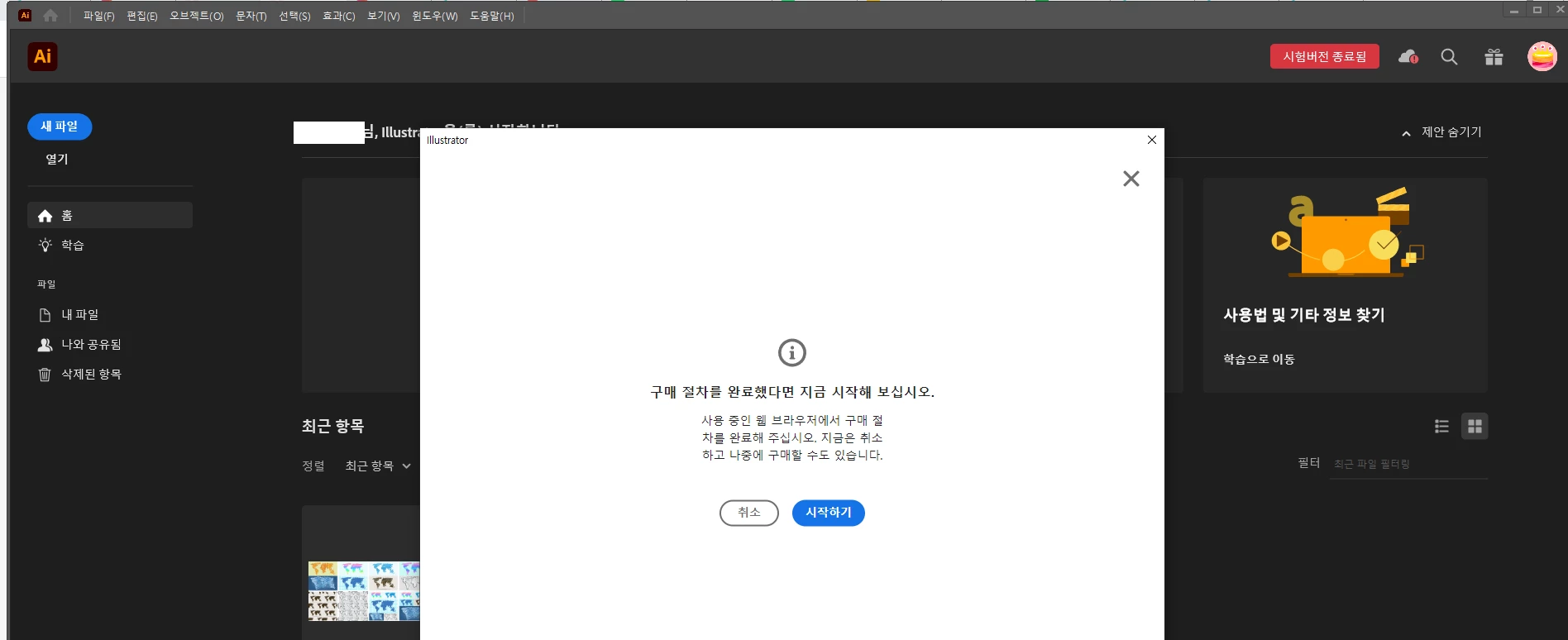
Task: Click 시작하기 button in dialog
Action: pyautogui.click(x=829, y=513)
